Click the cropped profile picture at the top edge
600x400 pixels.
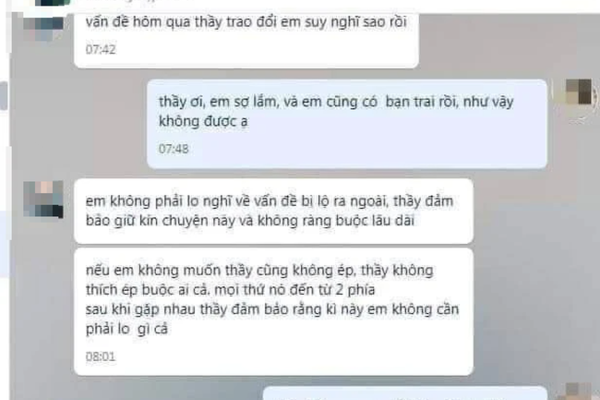coord(53,3)
